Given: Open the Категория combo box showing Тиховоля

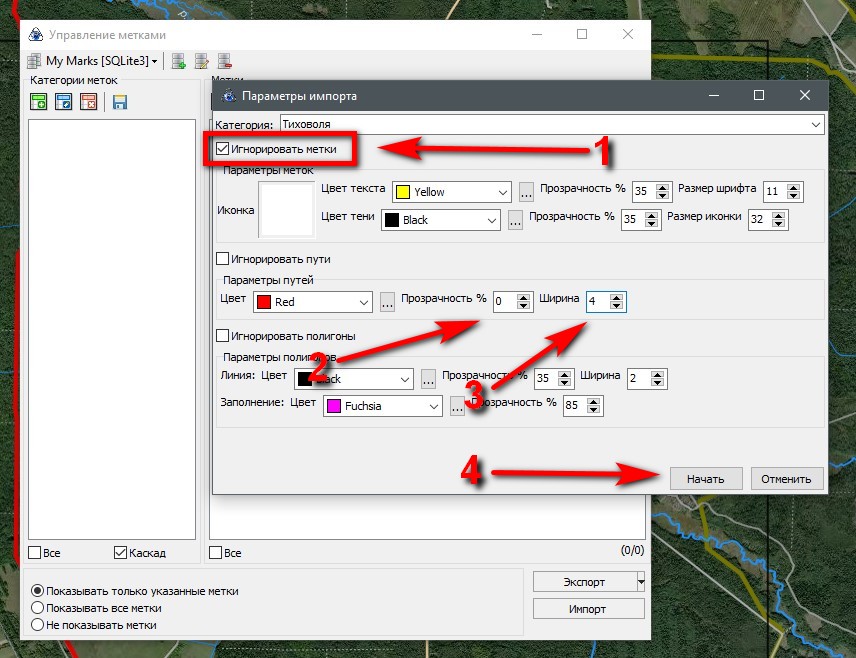Looking at the screenshot, I should tap(552, 124).
